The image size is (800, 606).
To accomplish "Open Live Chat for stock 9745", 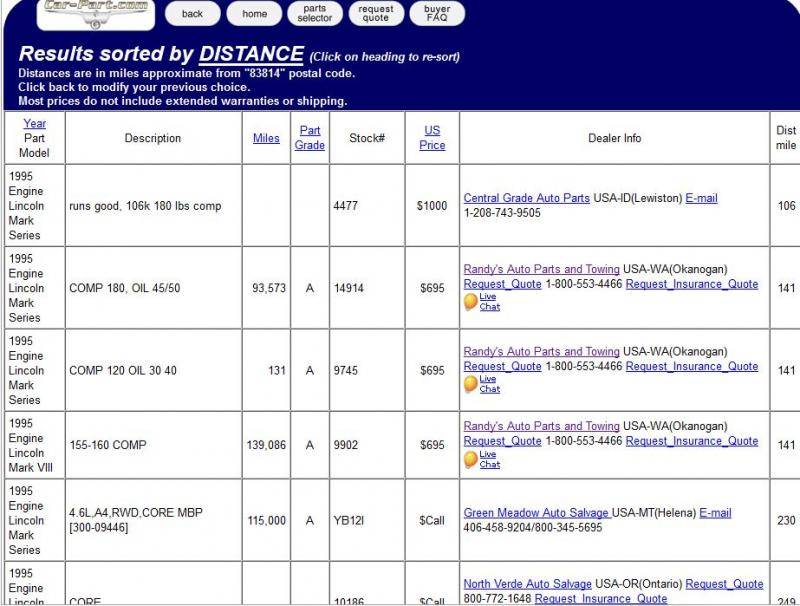I will pyautogui.click(x=488, y=384).
